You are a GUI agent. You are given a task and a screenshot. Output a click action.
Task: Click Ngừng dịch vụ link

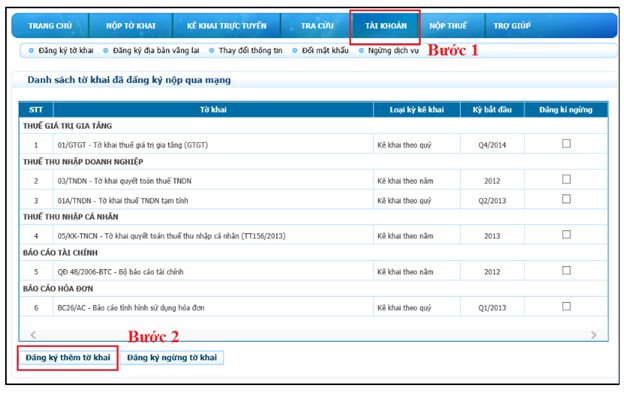point(393,51)
